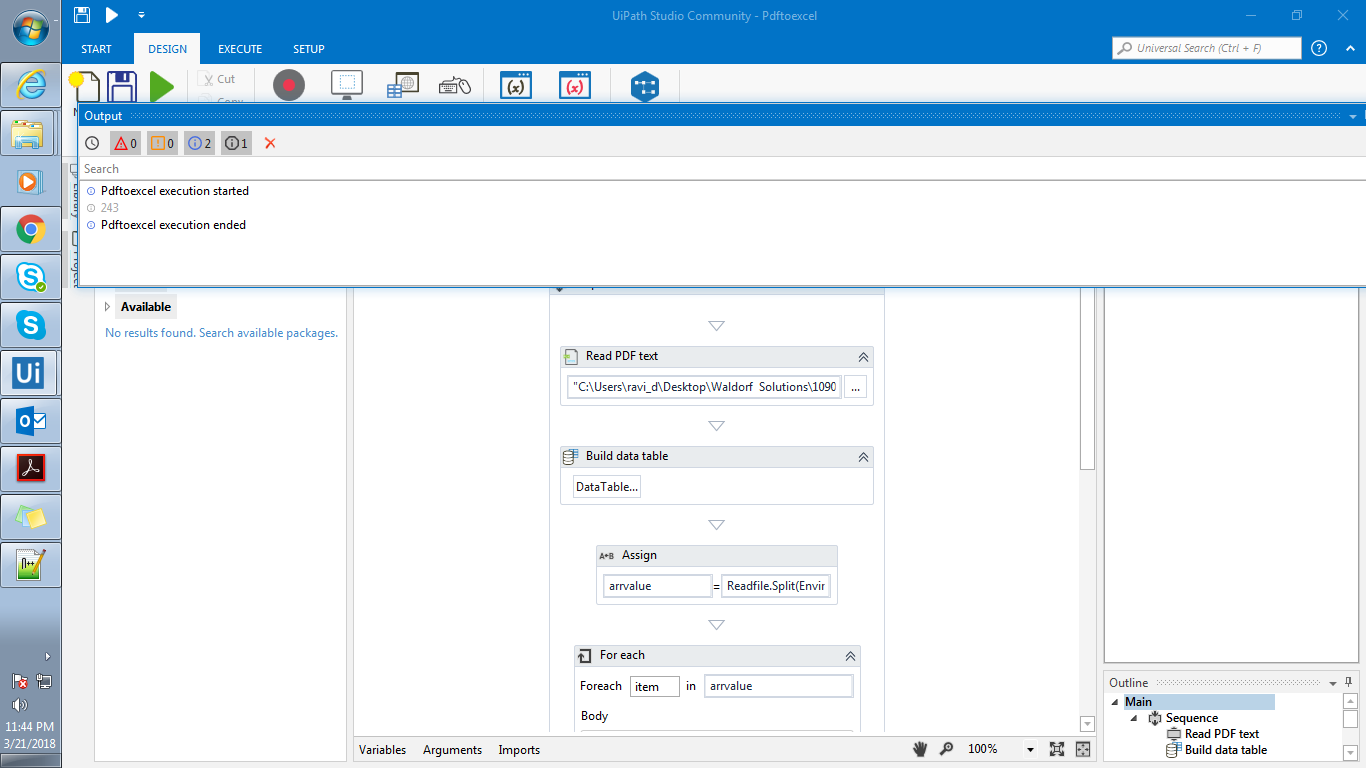The image size is (1366, 768).
Task: Select the 'Pdftoexcel execution ended' log line
Action: click(x=173, y=225)
